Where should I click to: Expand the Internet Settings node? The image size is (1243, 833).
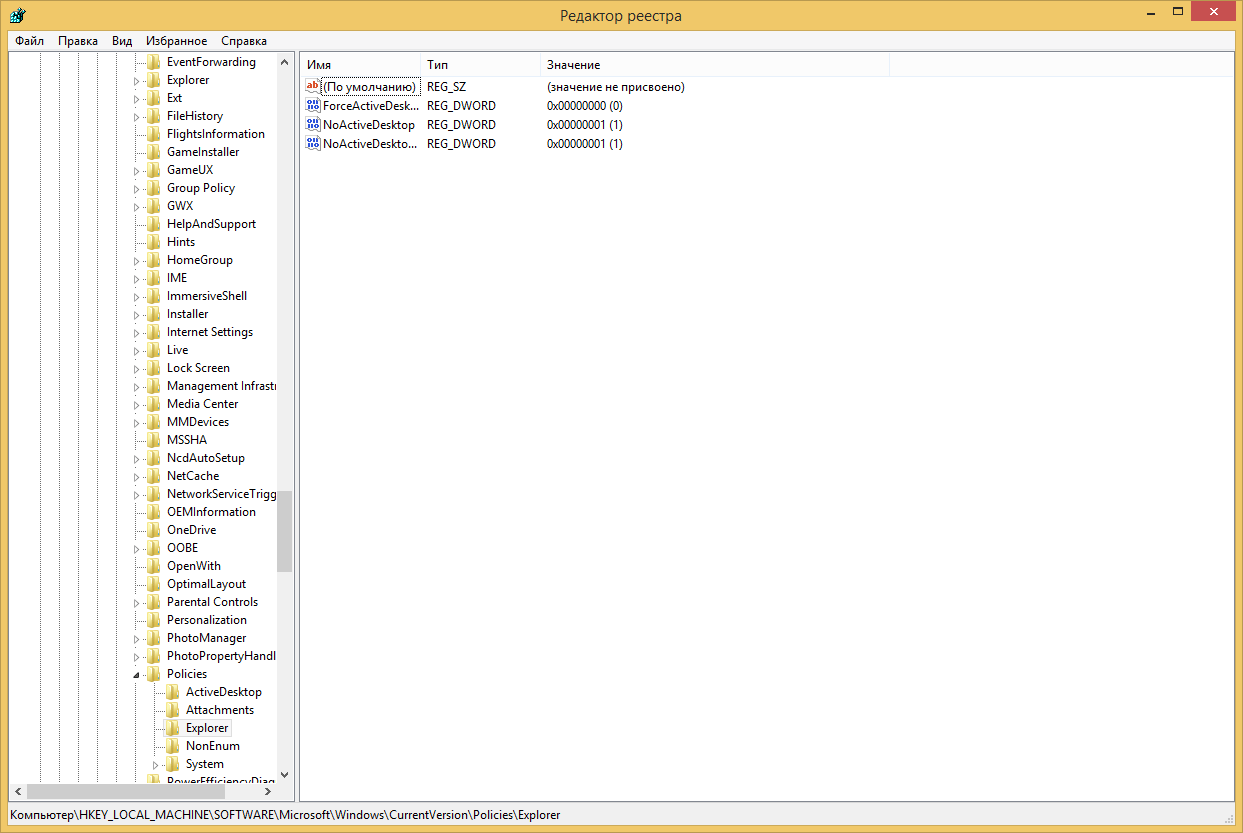tap(137, 333)
